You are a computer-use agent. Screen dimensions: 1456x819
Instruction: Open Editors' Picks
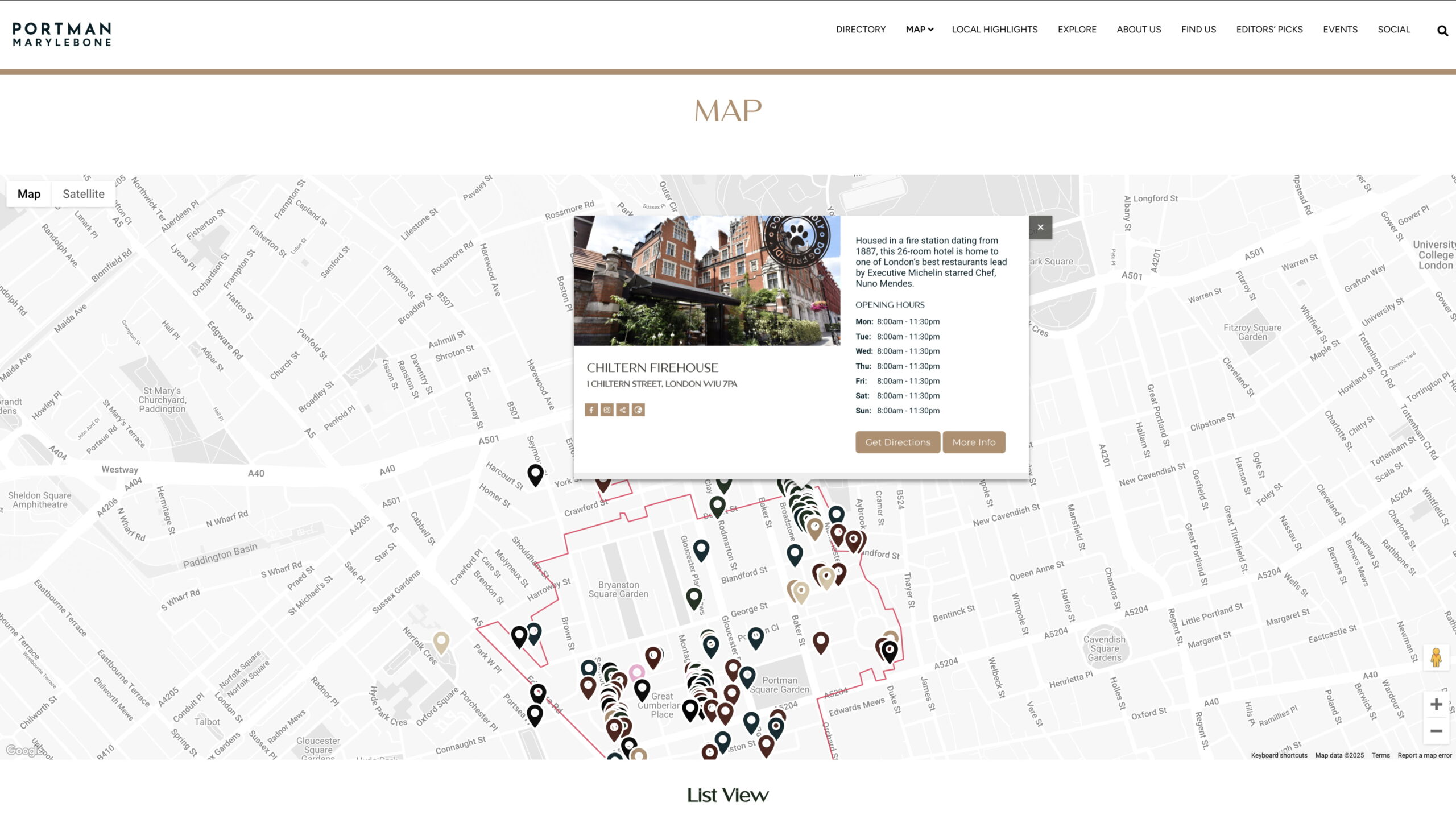tap(1269, 30)
